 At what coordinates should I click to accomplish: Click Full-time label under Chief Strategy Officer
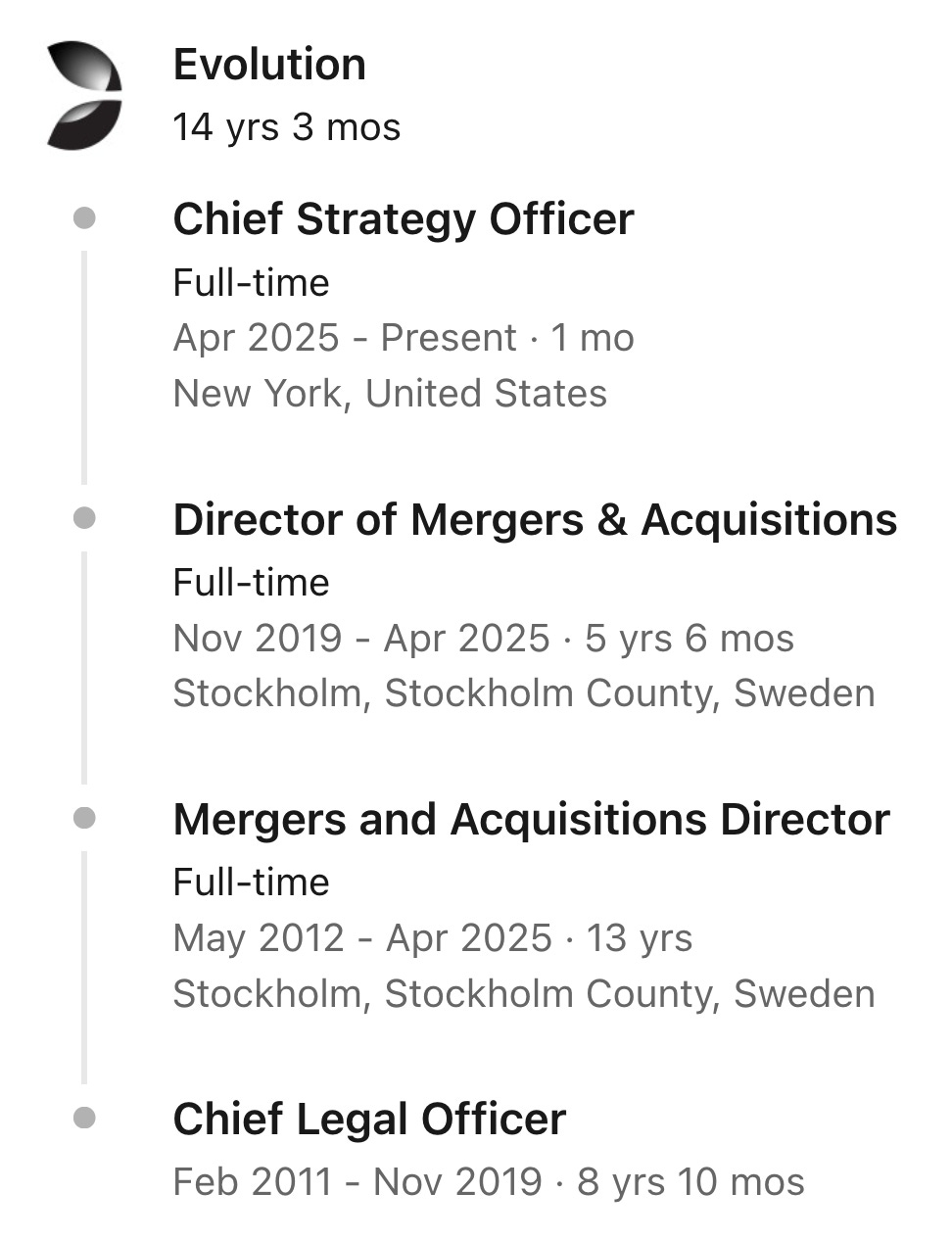(x=251, y=283)
